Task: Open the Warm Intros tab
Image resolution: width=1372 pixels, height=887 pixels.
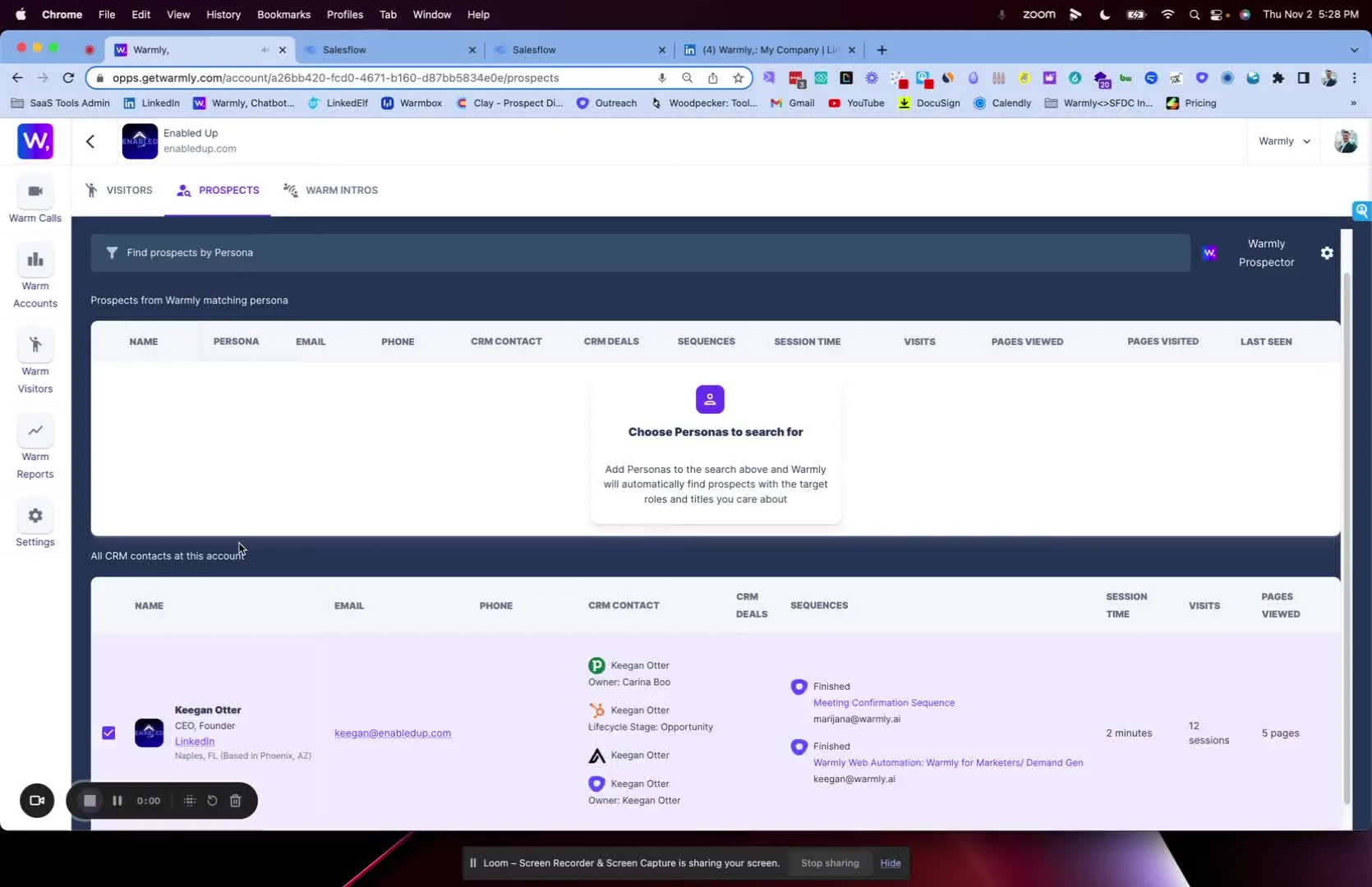Action: (330, 190)
